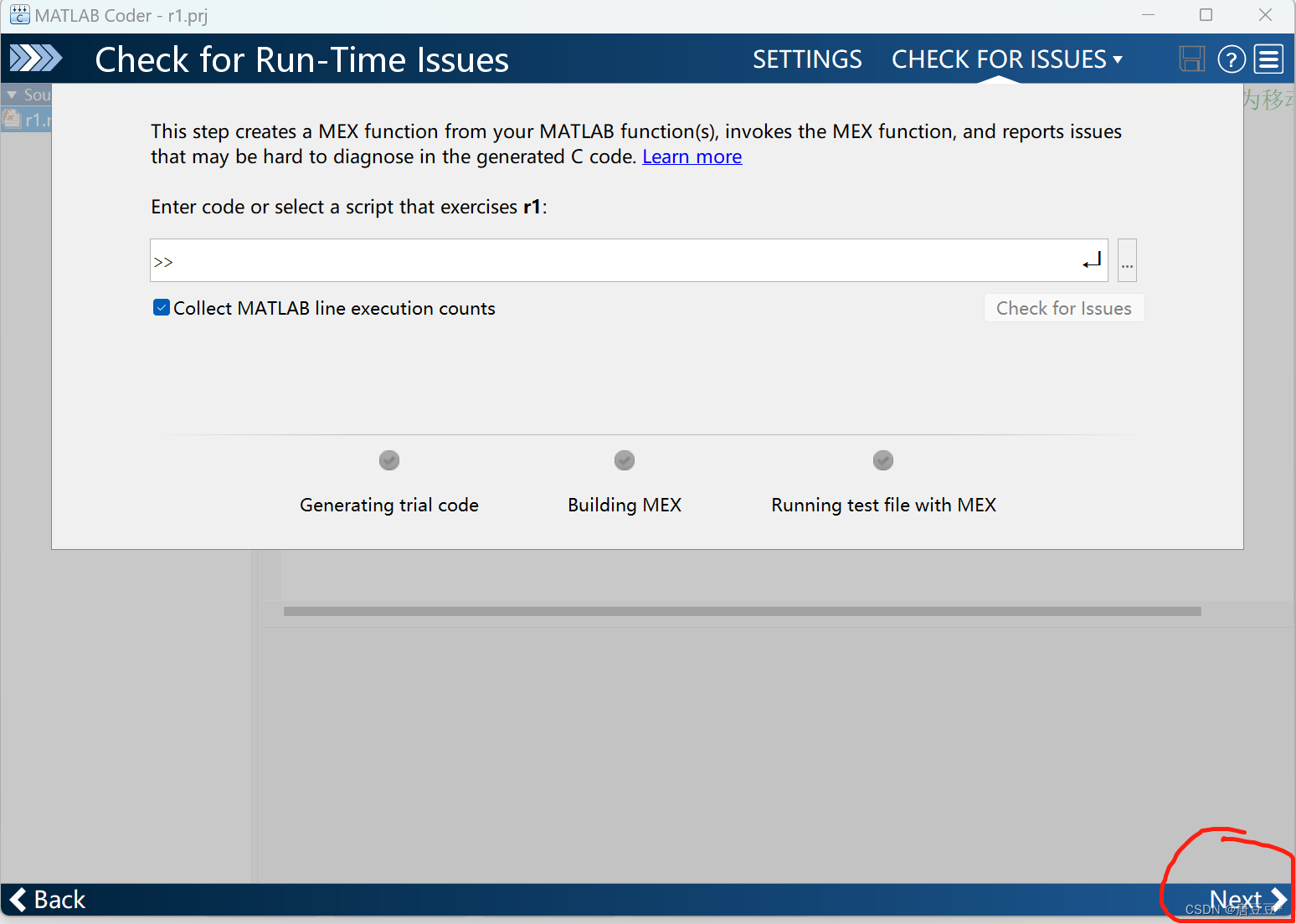Open the help question mark icon
Screen dimensions: 1296x924
pyautogui.click(x=1232, y=59)
